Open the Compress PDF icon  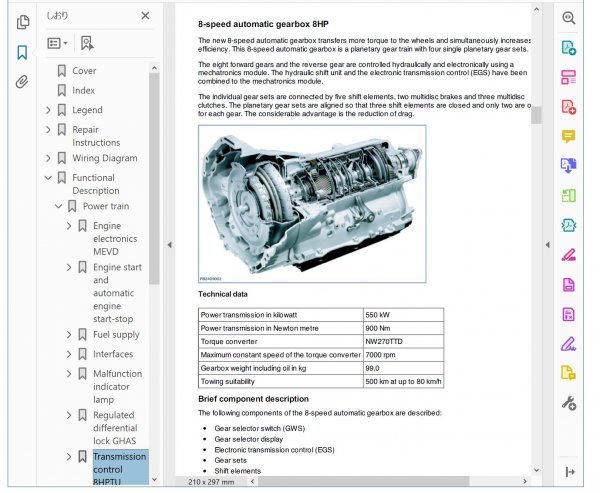568,314
